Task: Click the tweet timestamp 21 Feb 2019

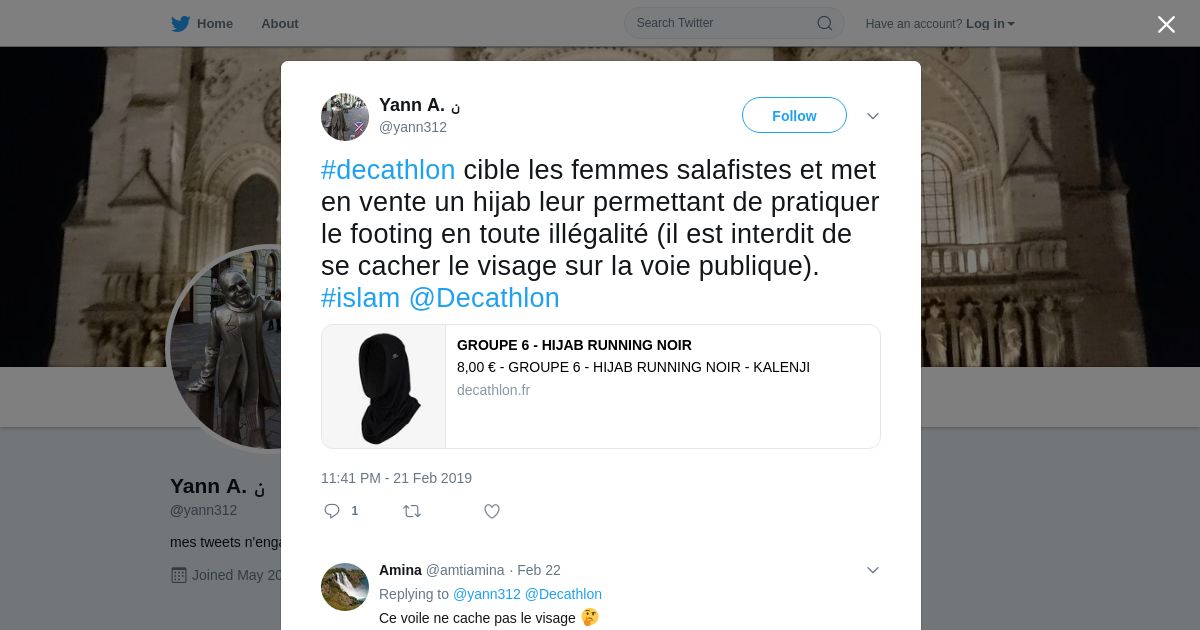Action: (396, 478)
